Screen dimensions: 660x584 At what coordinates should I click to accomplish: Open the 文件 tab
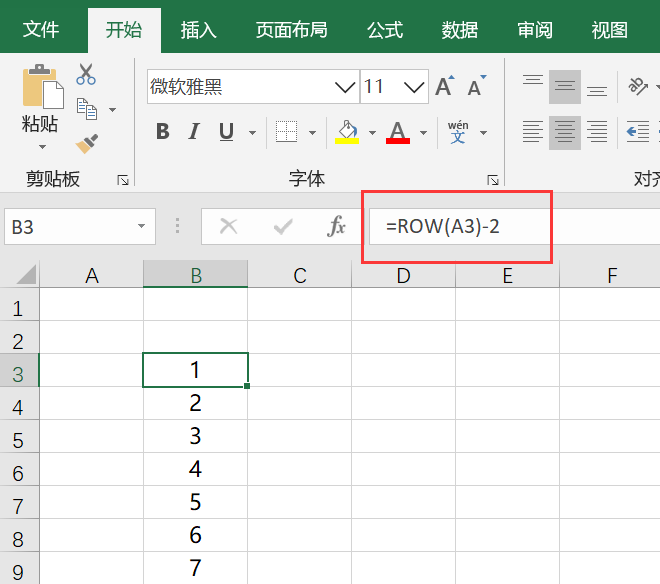click(x=41, y=29)
